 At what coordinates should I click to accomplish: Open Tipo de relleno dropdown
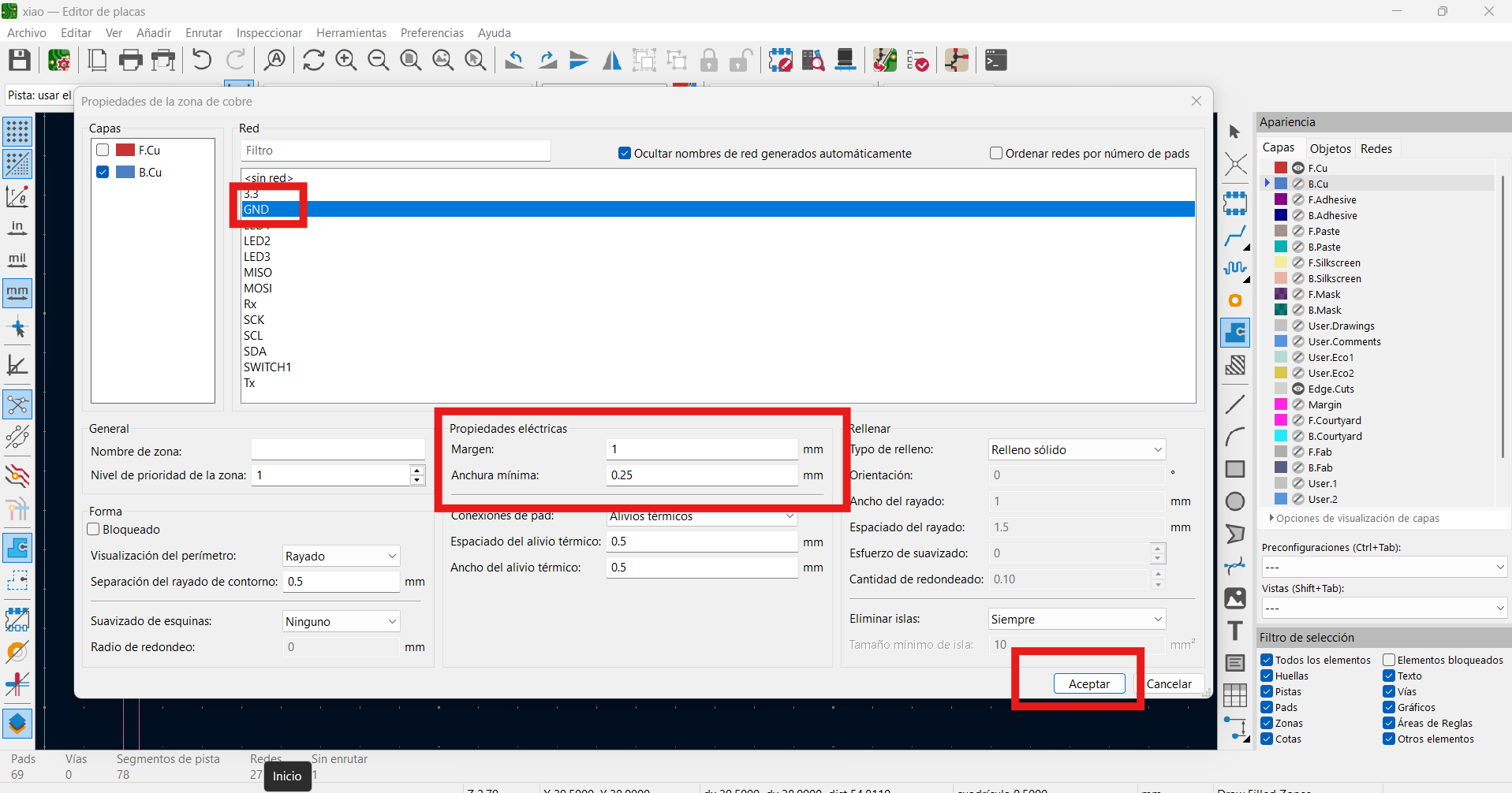tap(1077, 449)
